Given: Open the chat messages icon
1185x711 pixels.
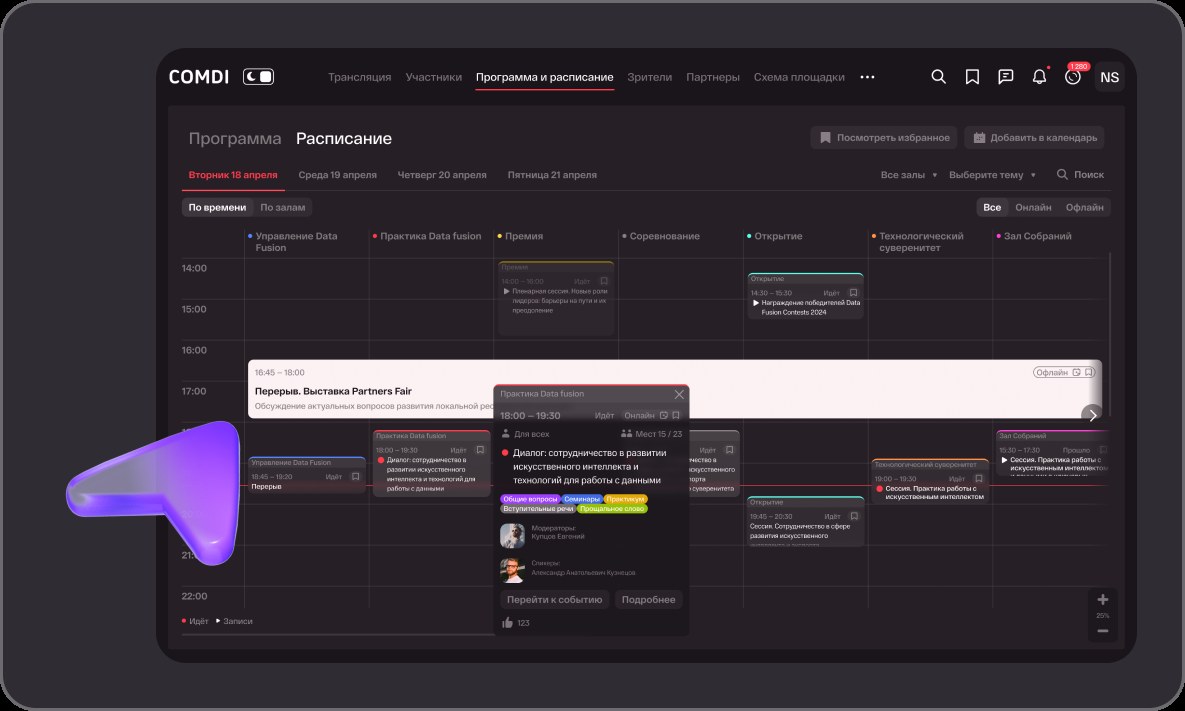Looking at the screenshot, I should click(x=1005, y=76).
